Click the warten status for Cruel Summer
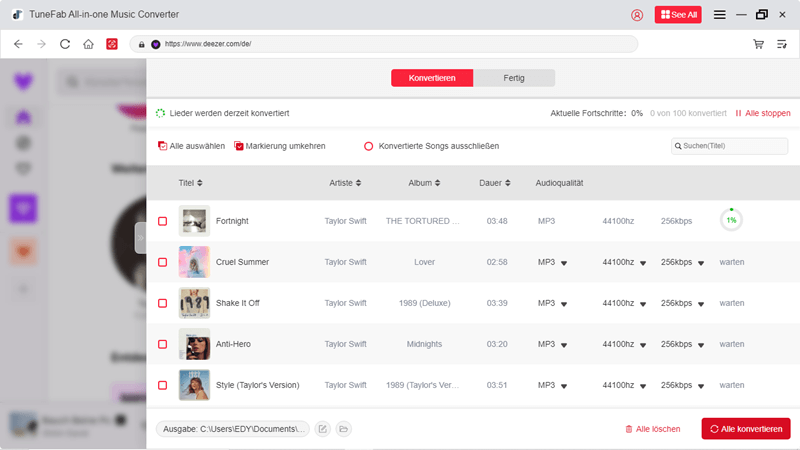The image size is (800, 450). [732, 262]
